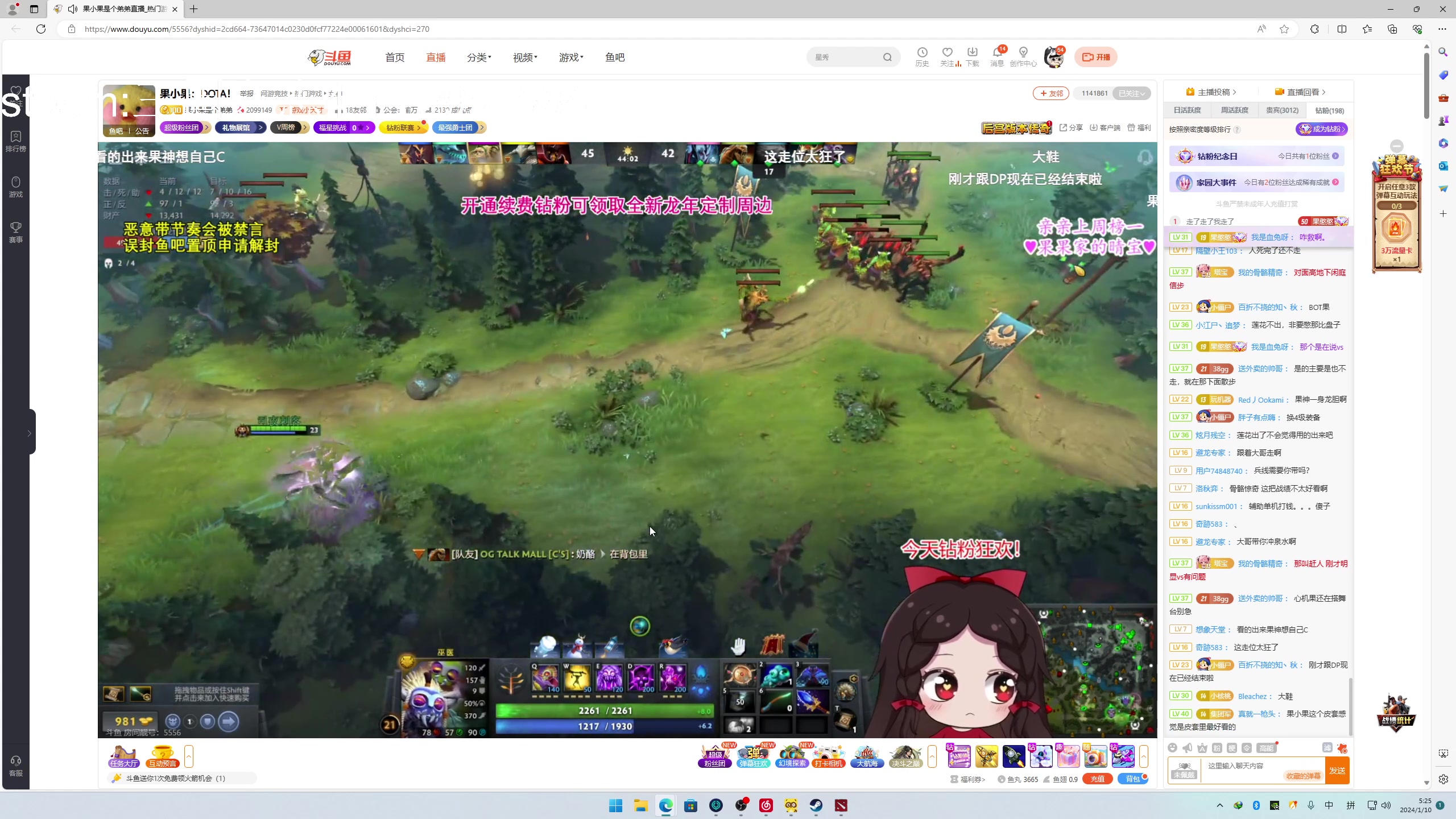Open File Explorer from the Windows taskbar
The height and width of the screenshot is (819, 1456).
[641, 805]
